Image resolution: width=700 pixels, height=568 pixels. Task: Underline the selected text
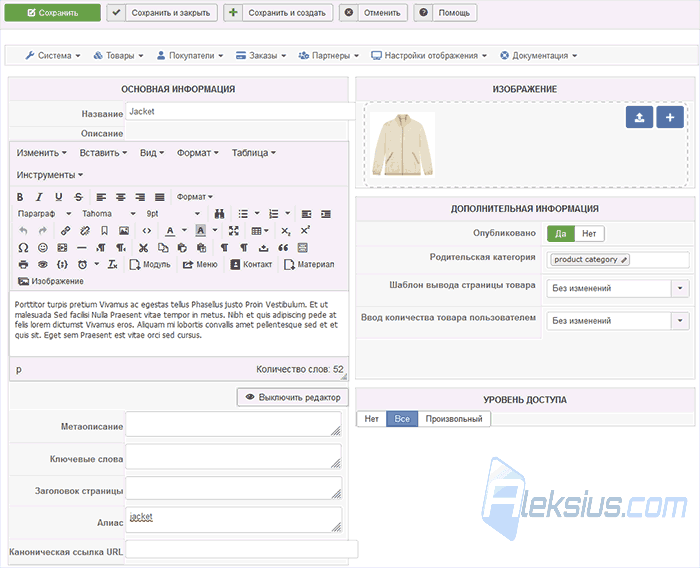tap(58, 197)
